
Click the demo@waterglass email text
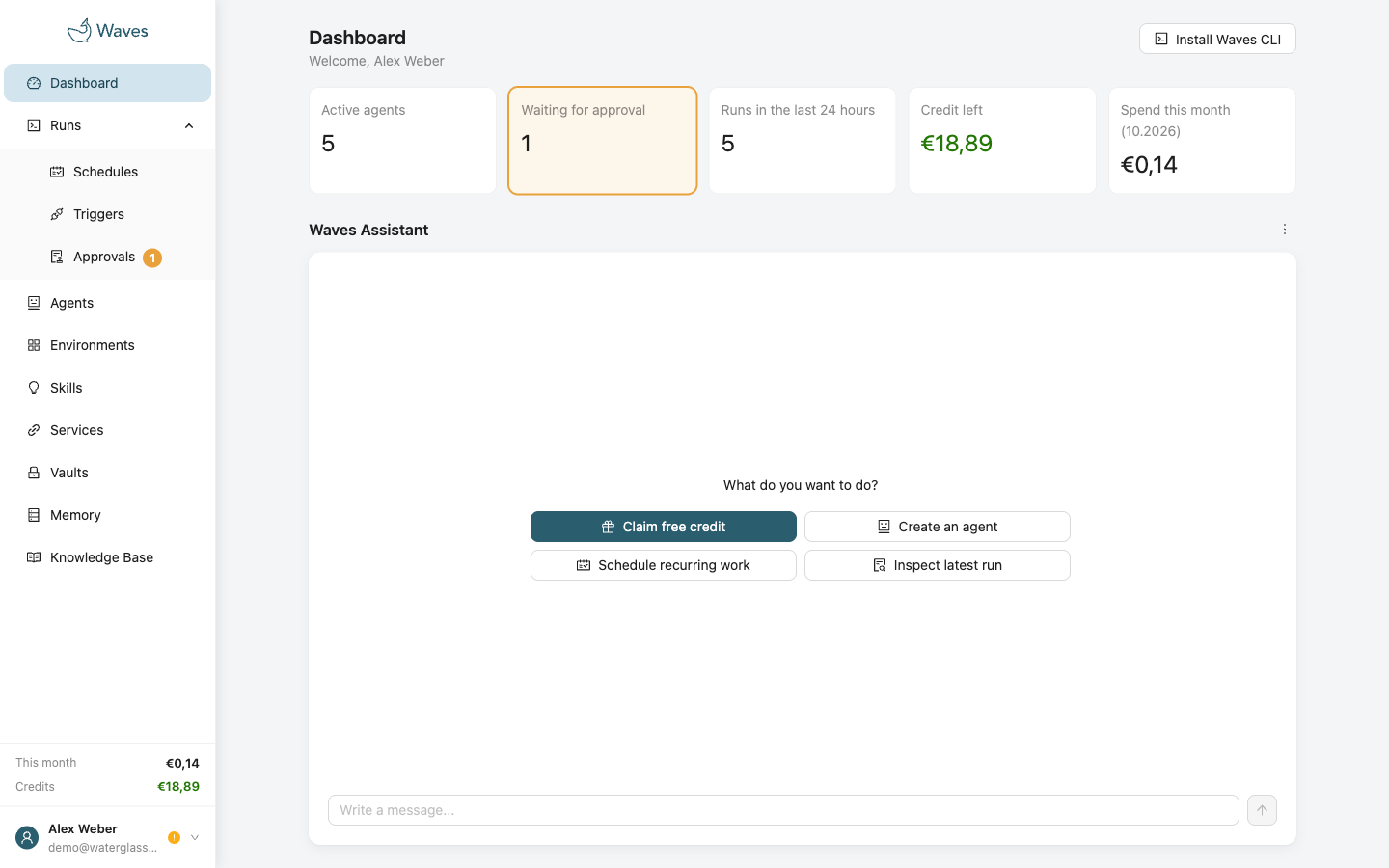click(103, 848)
